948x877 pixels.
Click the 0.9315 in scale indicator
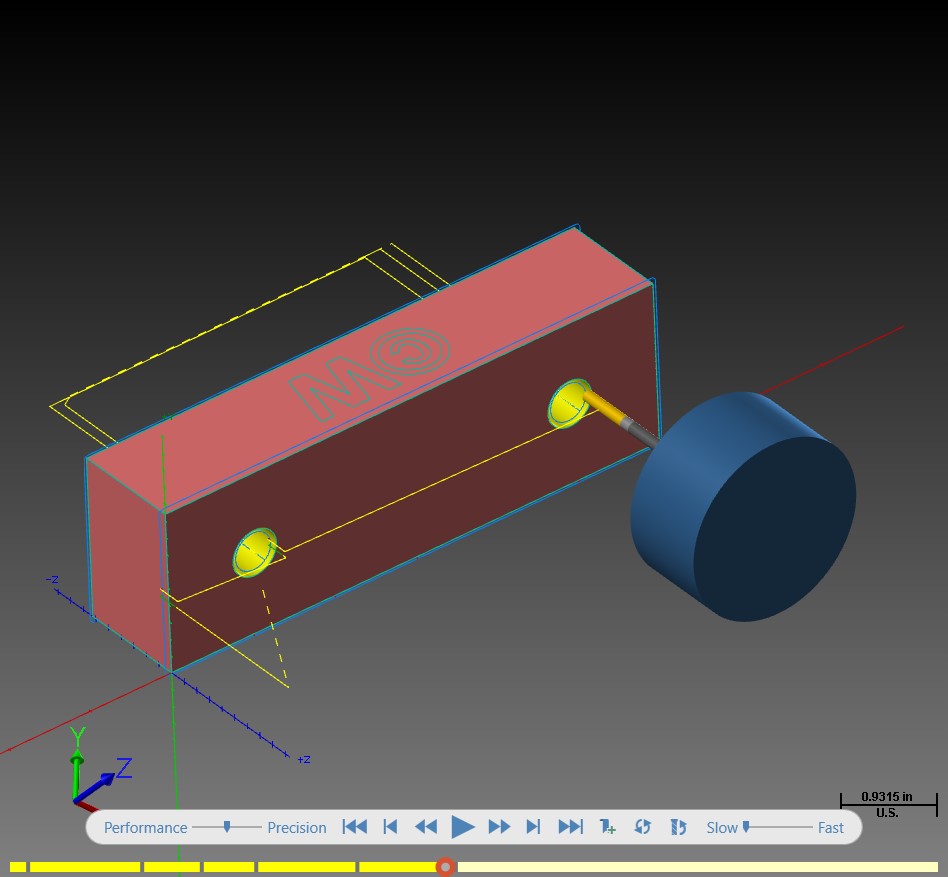tap(888, 804)
